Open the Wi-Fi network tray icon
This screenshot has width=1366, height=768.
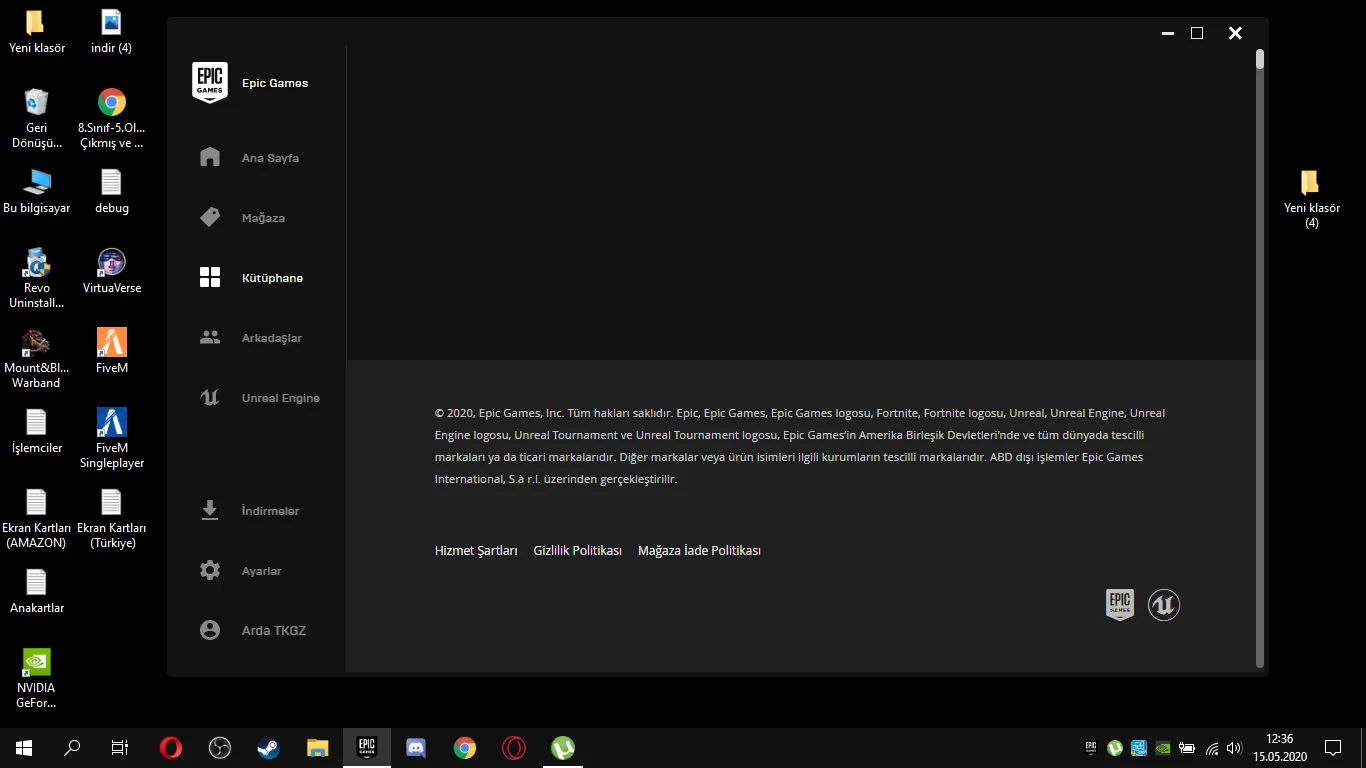pos(1212,748)
